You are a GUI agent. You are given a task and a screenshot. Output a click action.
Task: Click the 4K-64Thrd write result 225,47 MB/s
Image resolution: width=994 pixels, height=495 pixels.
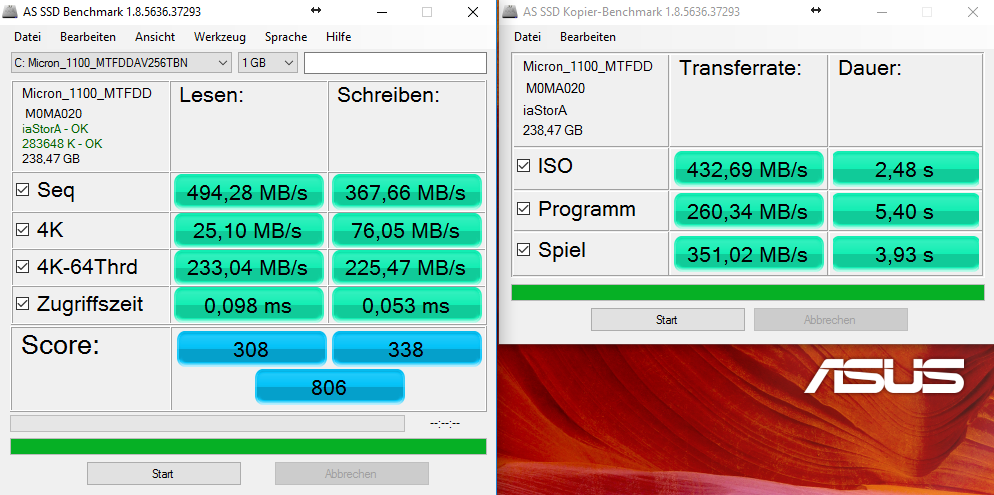pyautogui.click(x=406, y=267)
